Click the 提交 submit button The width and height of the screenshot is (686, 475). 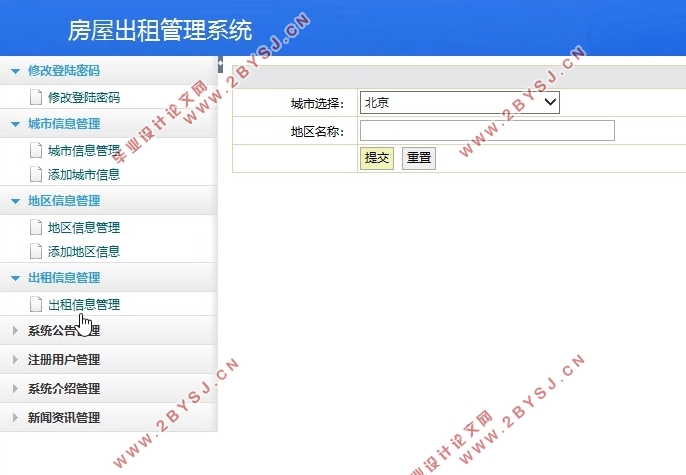377,158
